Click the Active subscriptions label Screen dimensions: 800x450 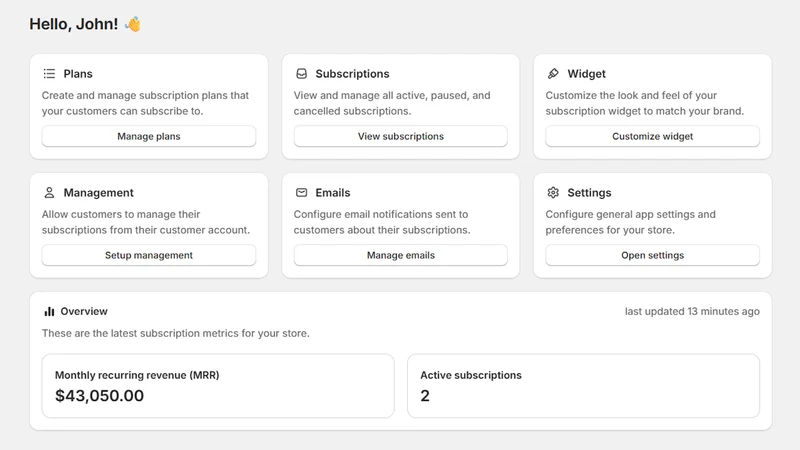pyautogui.click(x=471, y=375)
